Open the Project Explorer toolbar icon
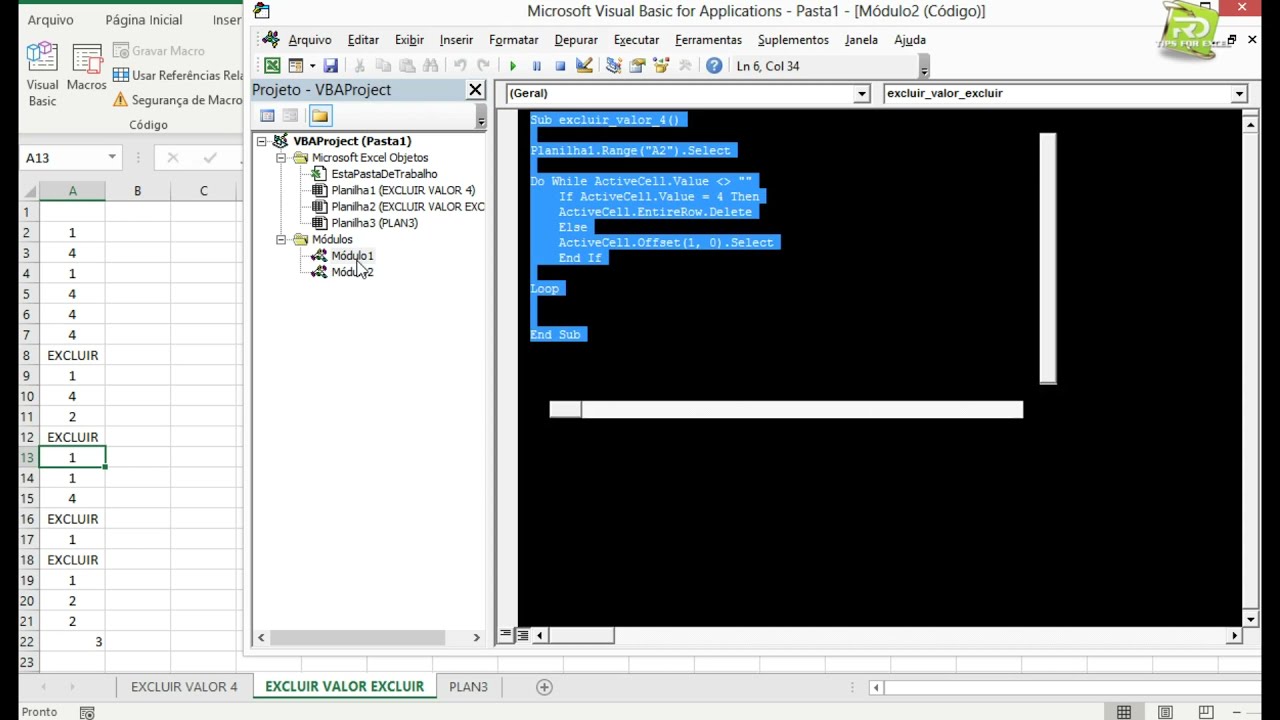 tap(613, 66)
